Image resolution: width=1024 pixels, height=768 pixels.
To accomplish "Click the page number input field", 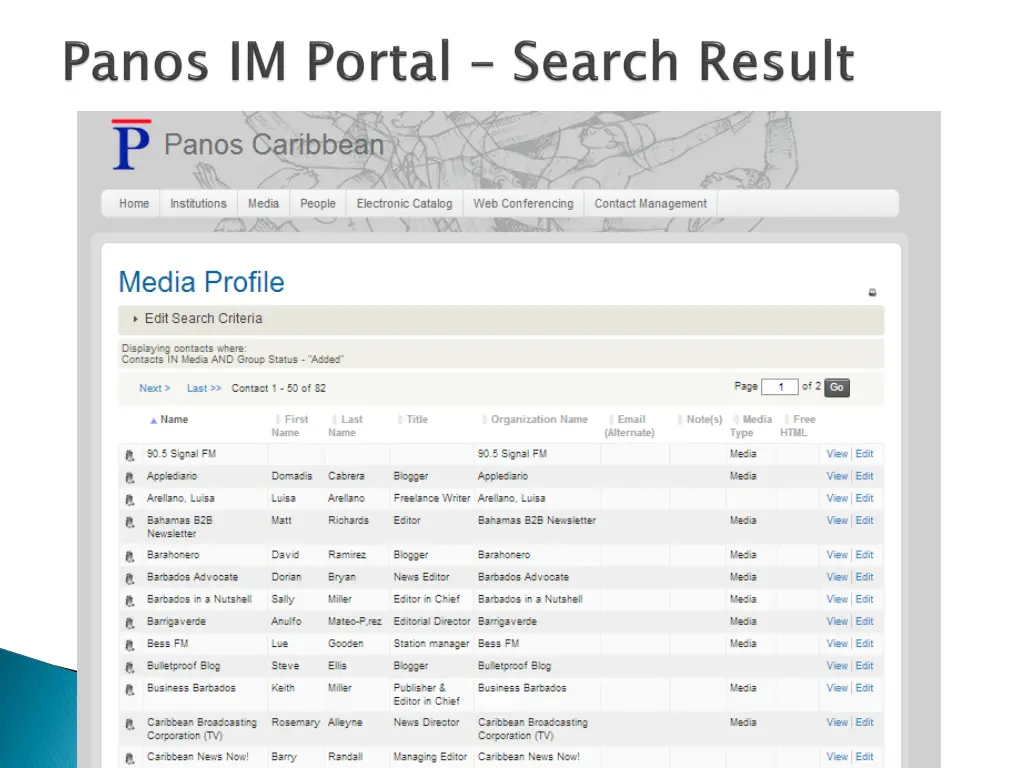I will click(x=780, y=387).
